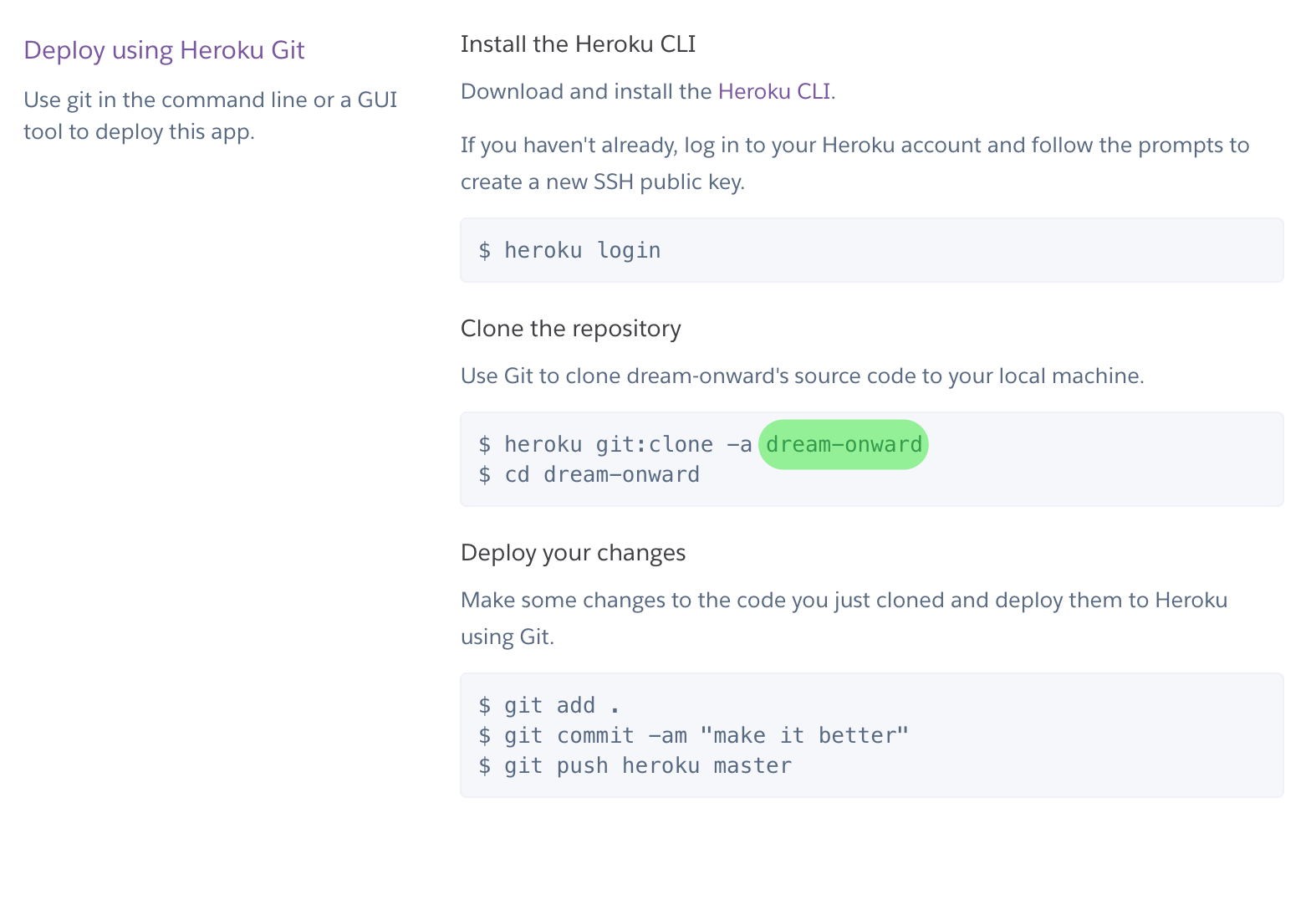Open the Heroku CLI download link
1316x900 pixels.
point(774,91)
